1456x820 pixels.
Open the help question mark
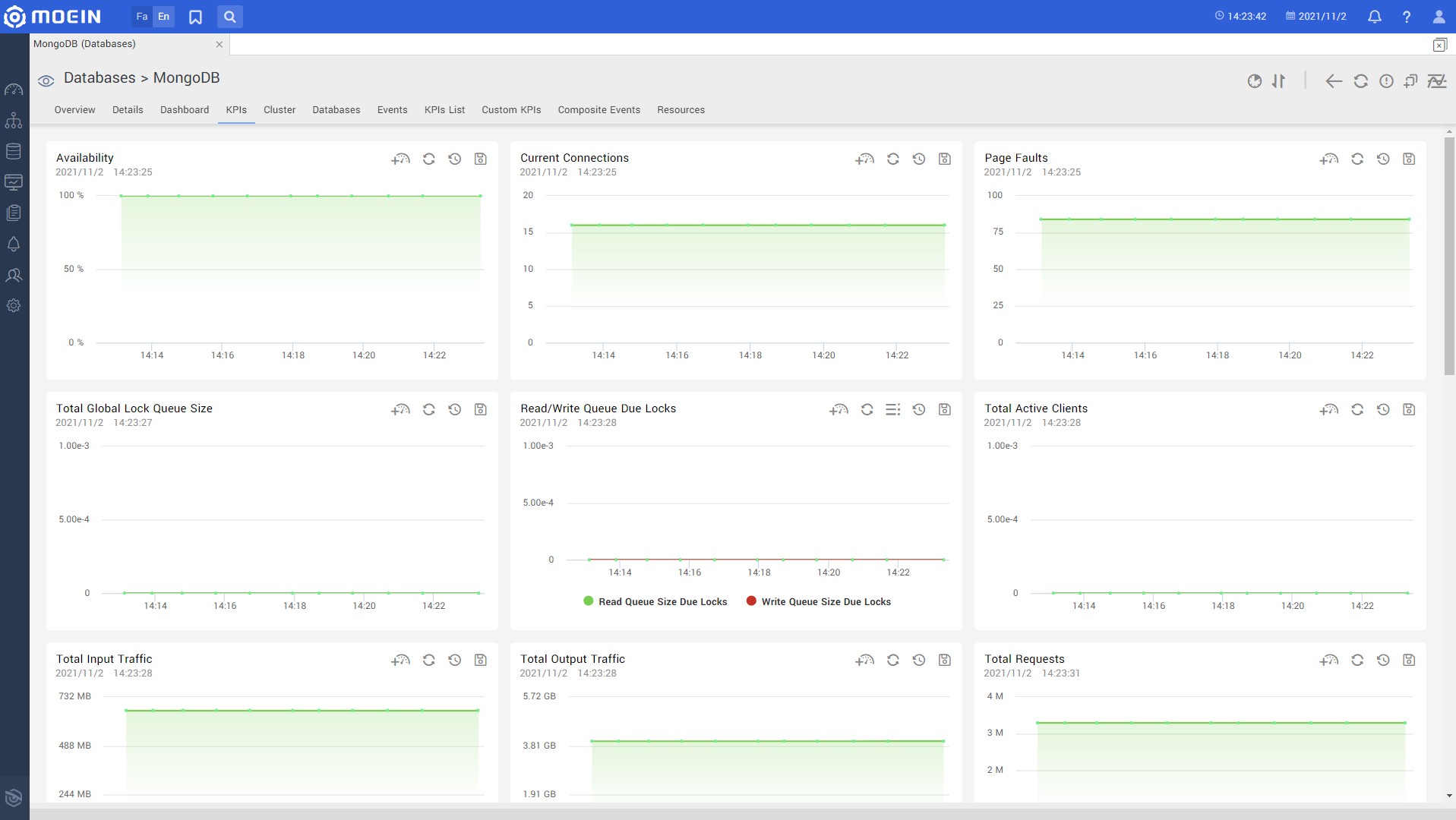click(1407, 17)
